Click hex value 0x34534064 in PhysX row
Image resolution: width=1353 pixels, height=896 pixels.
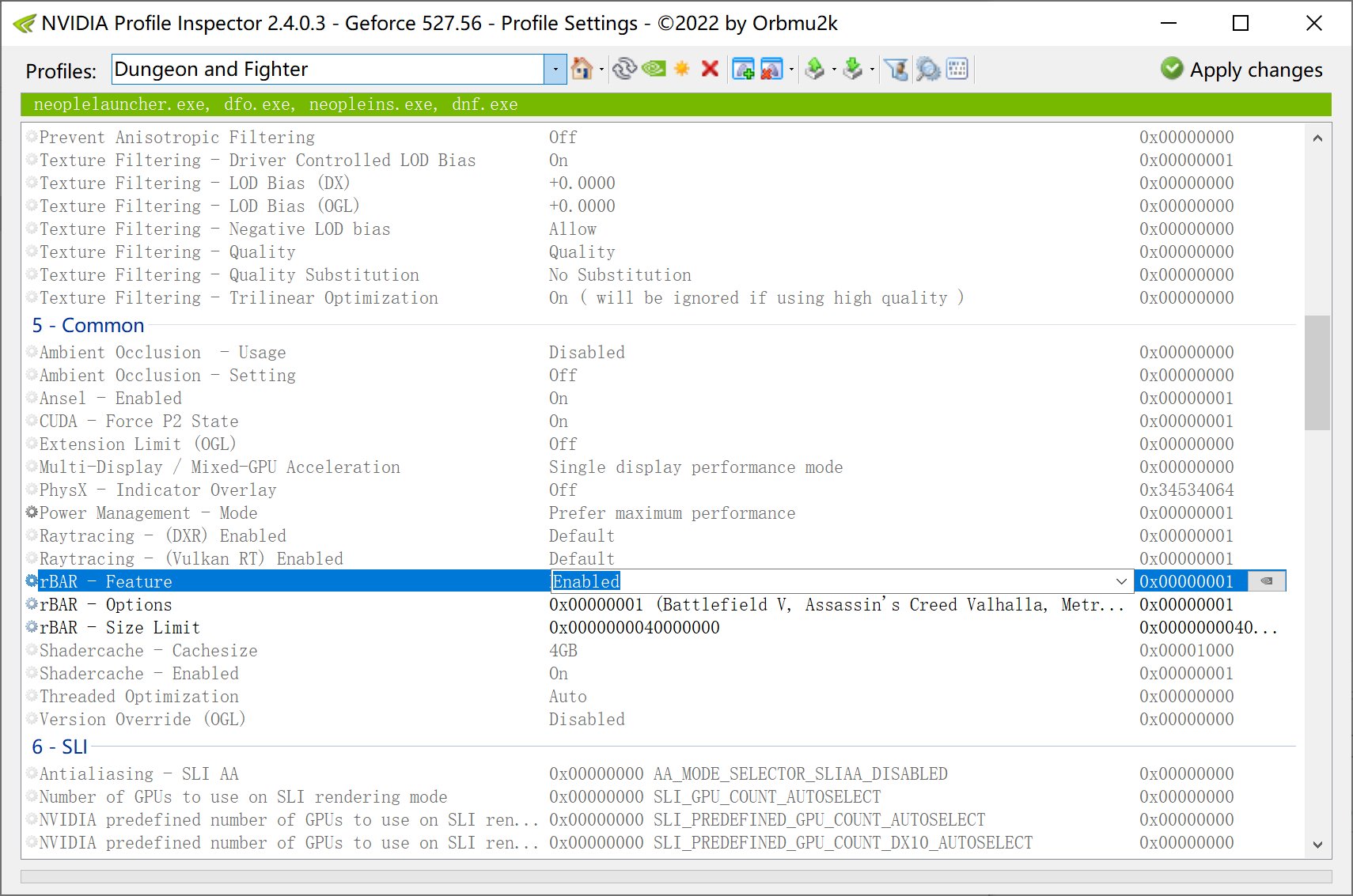1186,490
